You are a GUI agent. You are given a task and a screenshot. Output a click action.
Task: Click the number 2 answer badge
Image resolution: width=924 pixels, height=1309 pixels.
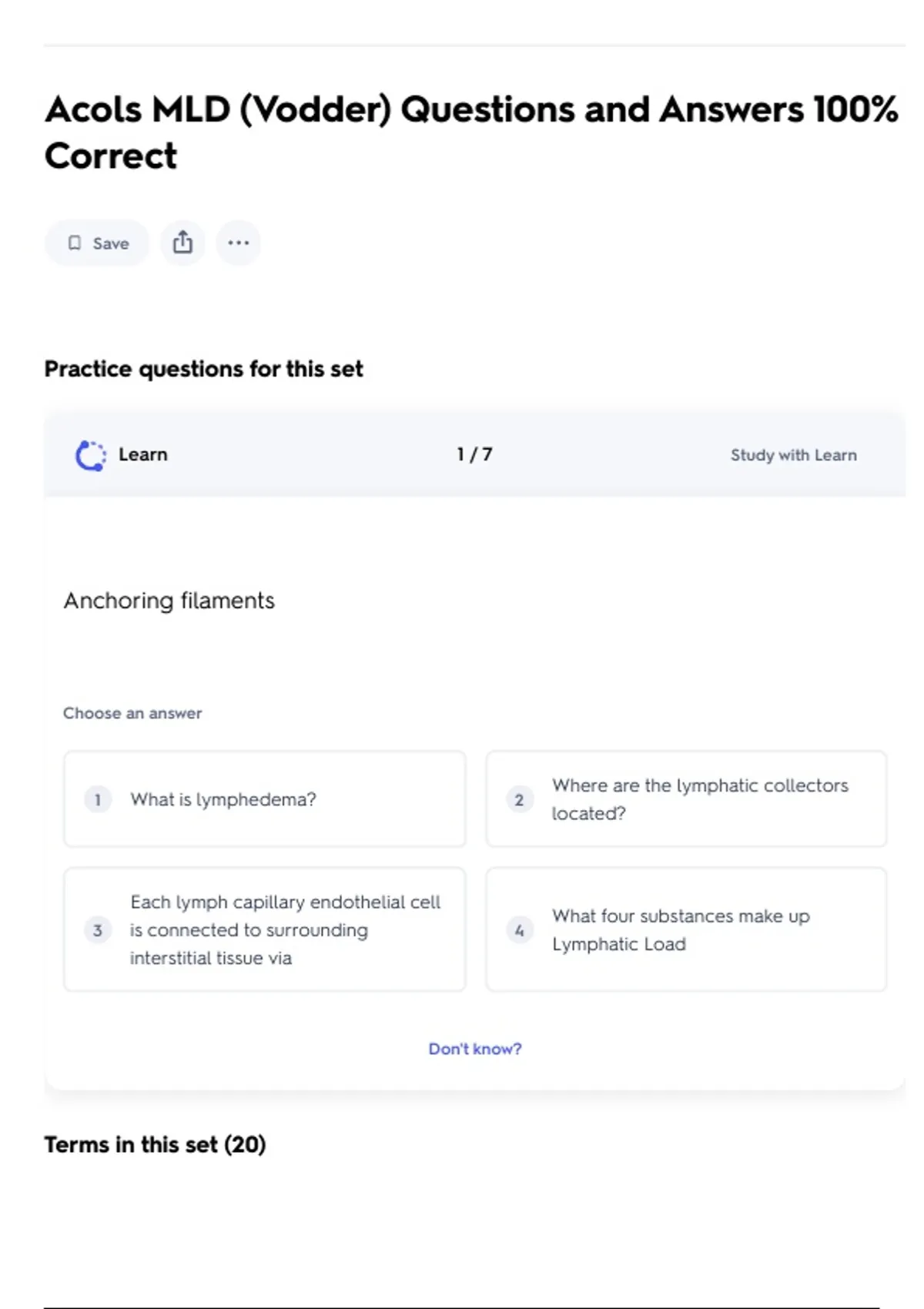(520, 799)
